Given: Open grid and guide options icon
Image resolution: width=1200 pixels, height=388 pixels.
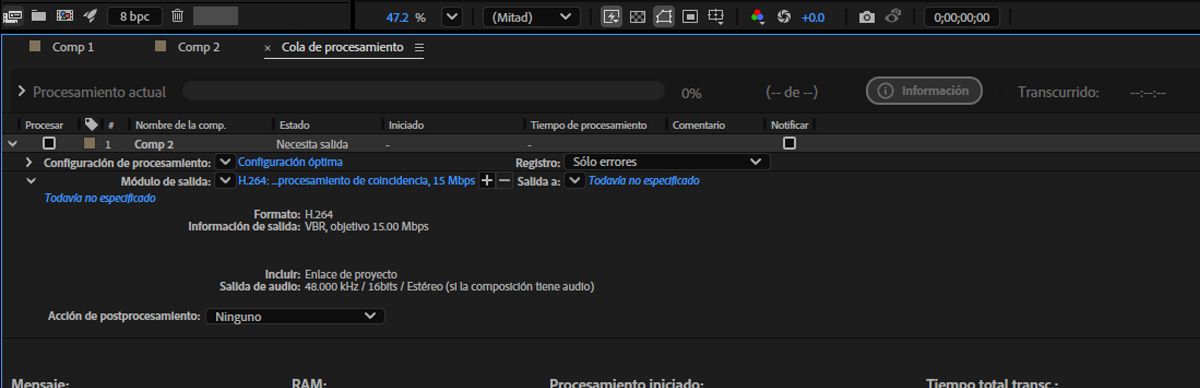Looking at the screenshot, I should [x=716, y=17].
